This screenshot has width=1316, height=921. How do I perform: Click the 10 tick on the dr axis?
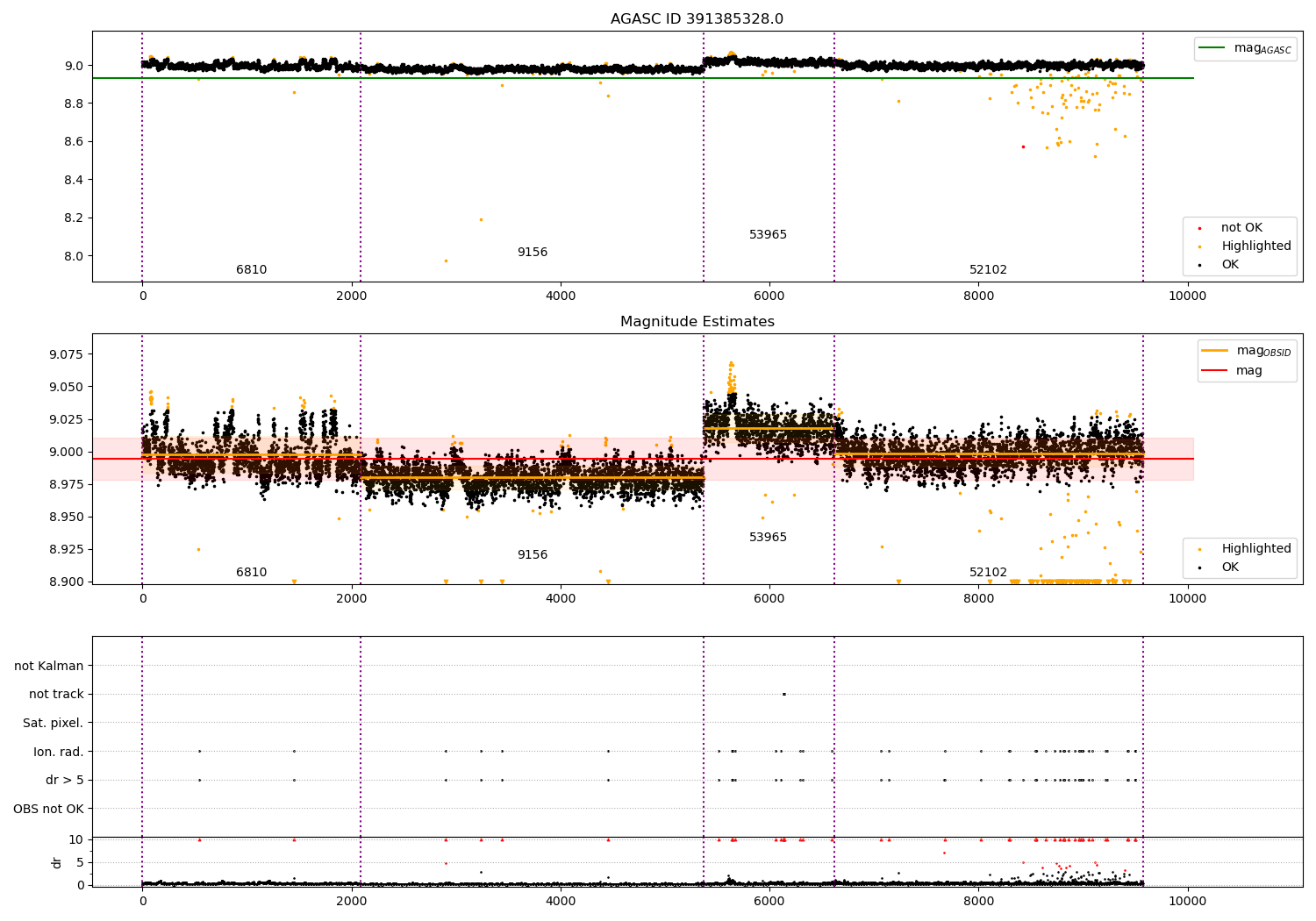pyautogui.click(x=76, y=839)
